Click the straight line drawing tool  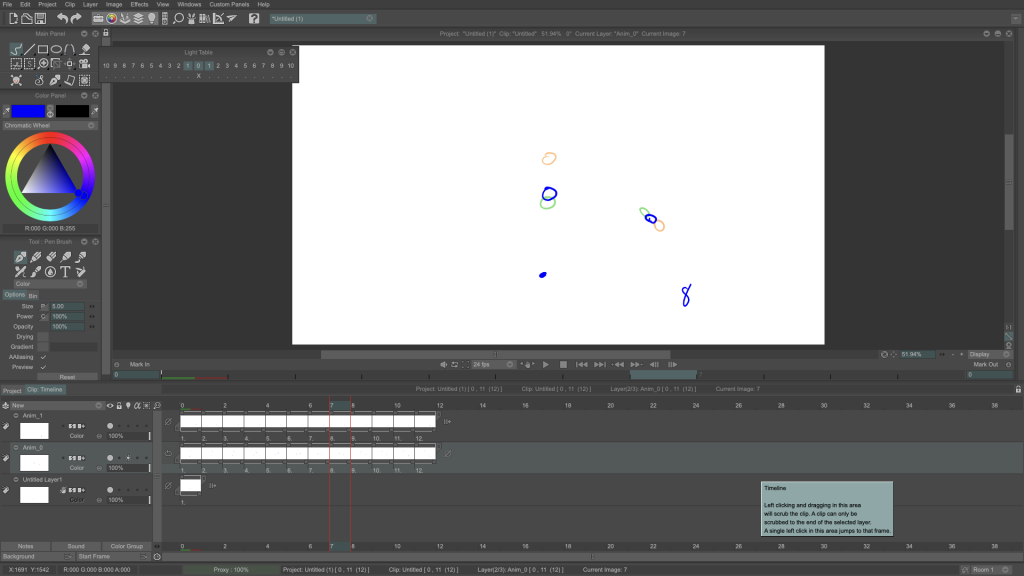pos(30,49)
